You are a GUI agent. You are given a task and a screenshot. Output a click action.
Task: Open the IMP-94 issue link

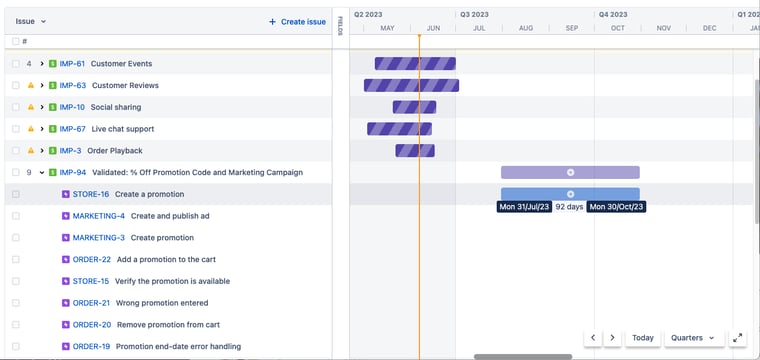[73, 172]
